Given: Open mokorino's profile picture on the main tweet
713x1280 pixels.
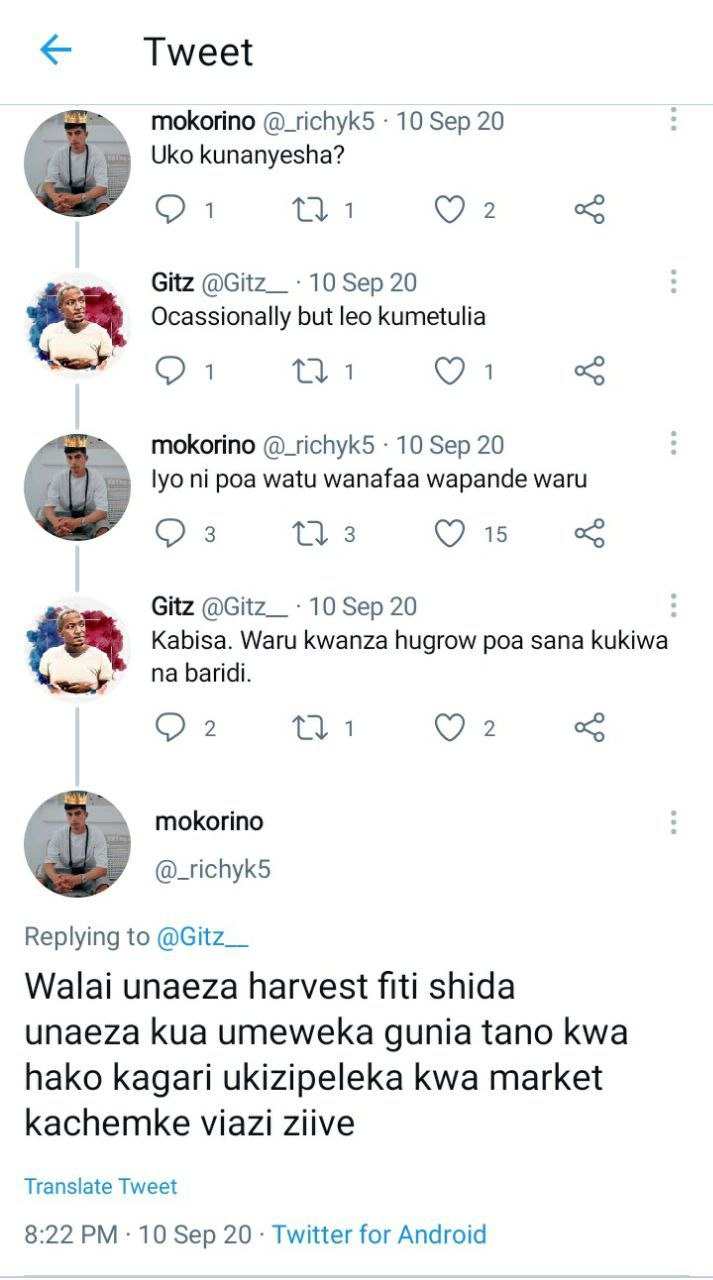Looking at the screenshot, I should pyautogui.click(x=77, y=843).
